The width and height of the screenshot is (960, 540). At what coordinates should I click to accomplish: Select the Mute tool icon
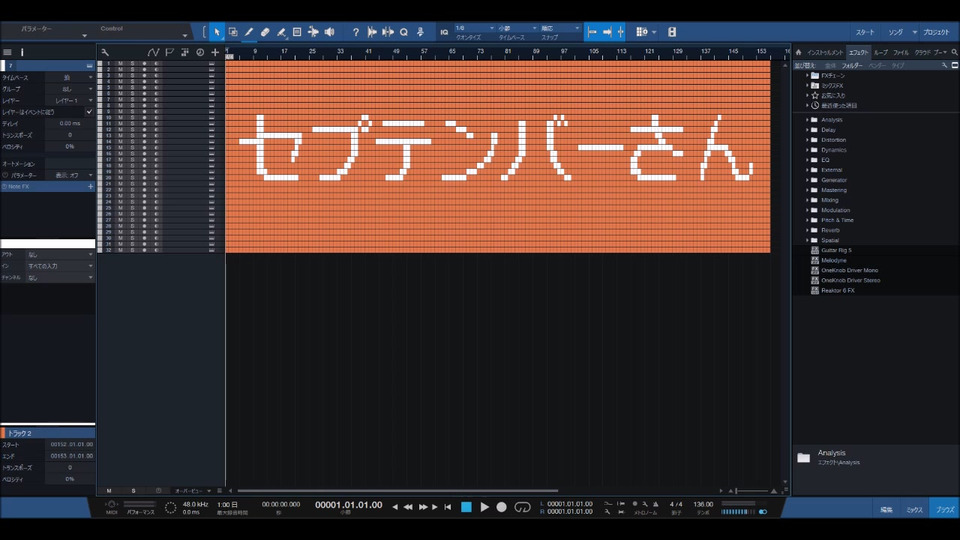[297, 32]
